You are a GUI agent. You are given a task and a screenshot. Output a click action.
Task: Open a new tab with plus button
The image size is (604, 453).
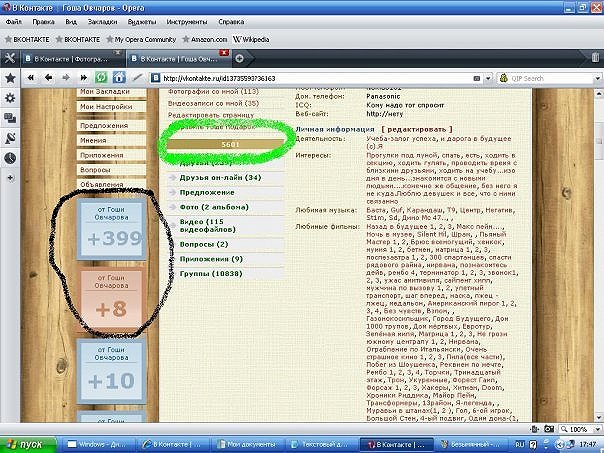tap(239, 59)
